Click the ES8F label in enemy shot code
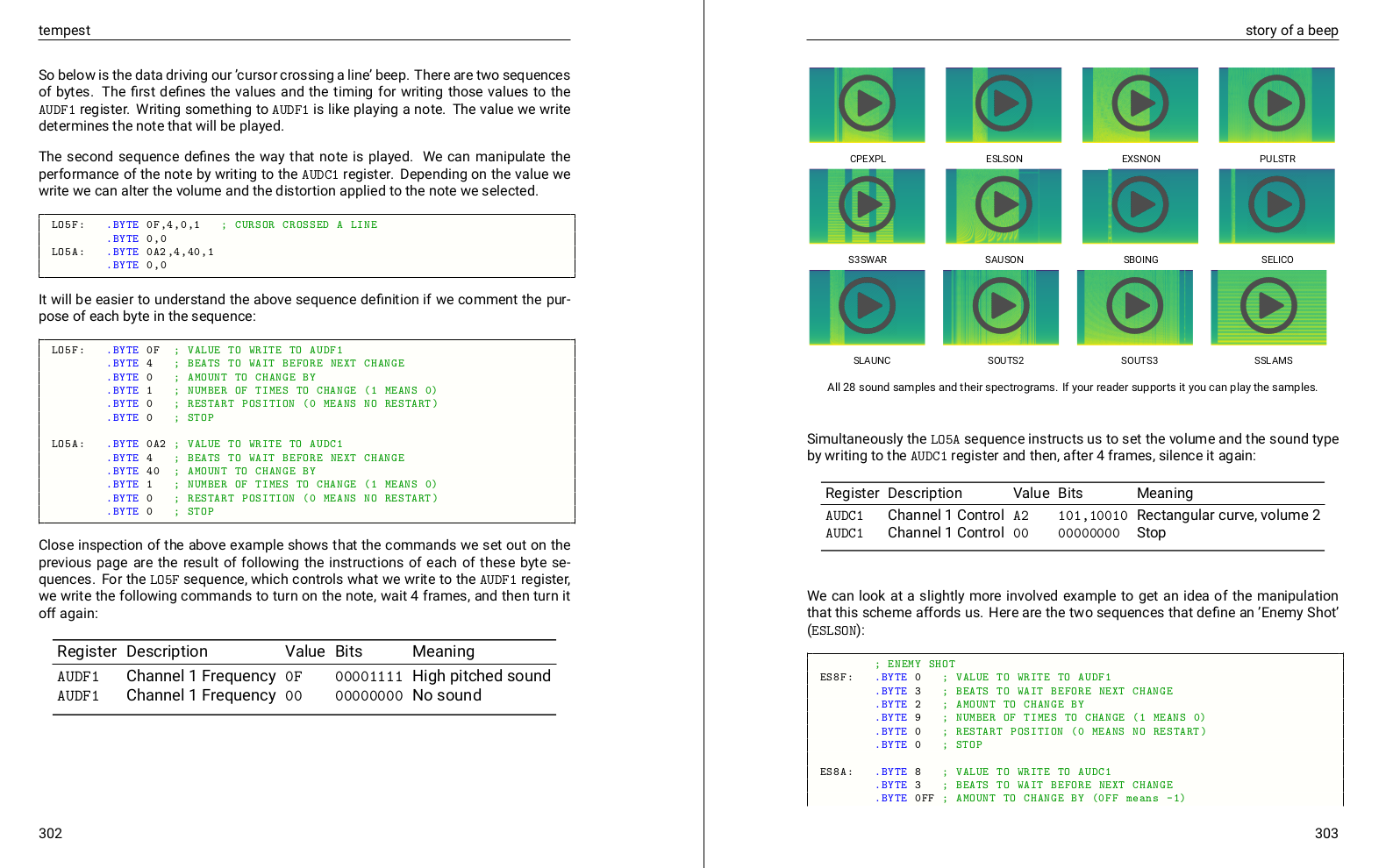1393x868 pixels. tap(835, 677)
